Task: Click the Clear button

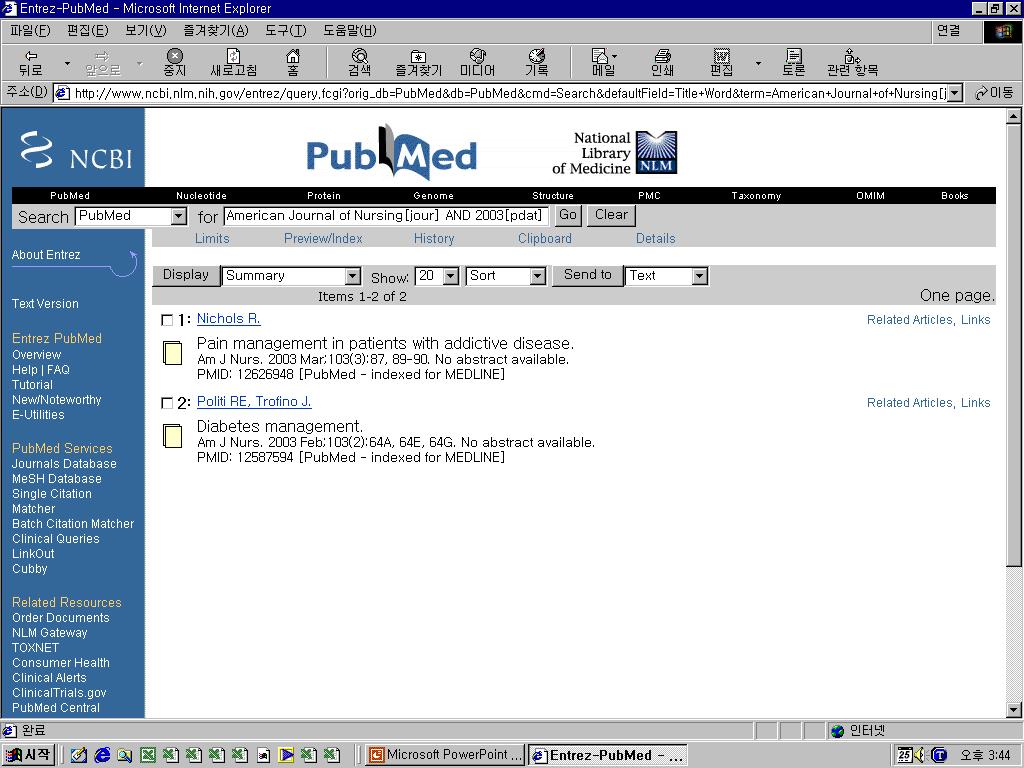Action: click(x=611, y=215)
